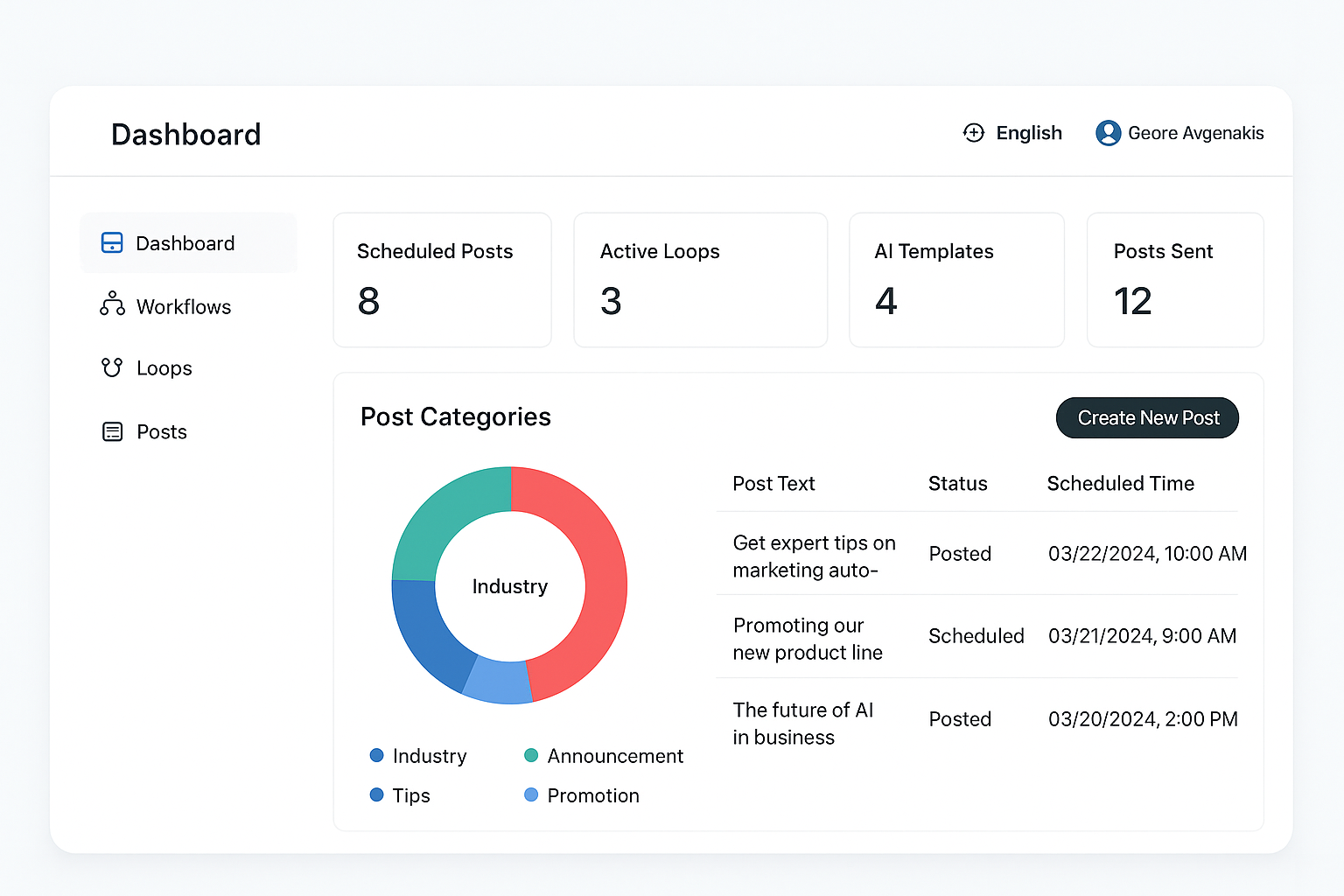Image resolution: width=1344 pixels, height=896 pixels.
Task: Click the Posts Sent count of 12
Action: click(1134, 300)
